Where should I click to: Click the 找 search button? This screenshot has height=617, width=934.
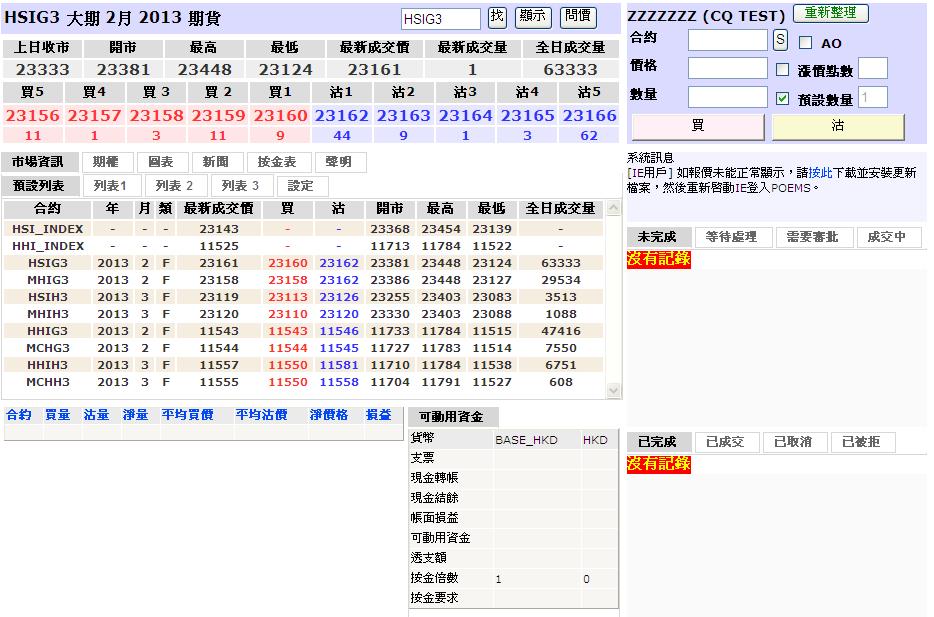tap(497, 17)
